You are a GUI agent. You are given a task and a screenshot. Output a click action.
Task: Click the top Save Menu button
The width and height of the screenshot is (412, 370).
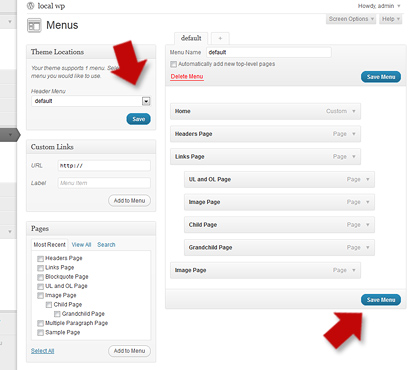381,77
